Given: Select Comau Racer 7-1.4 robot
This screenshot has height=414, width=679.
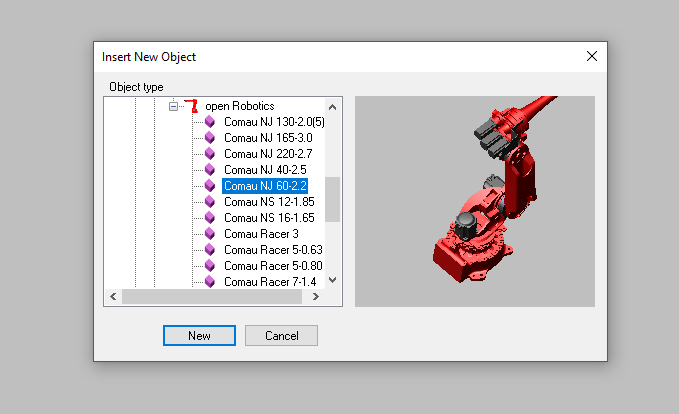Looking at the screenshot, I should click(270, 281).
